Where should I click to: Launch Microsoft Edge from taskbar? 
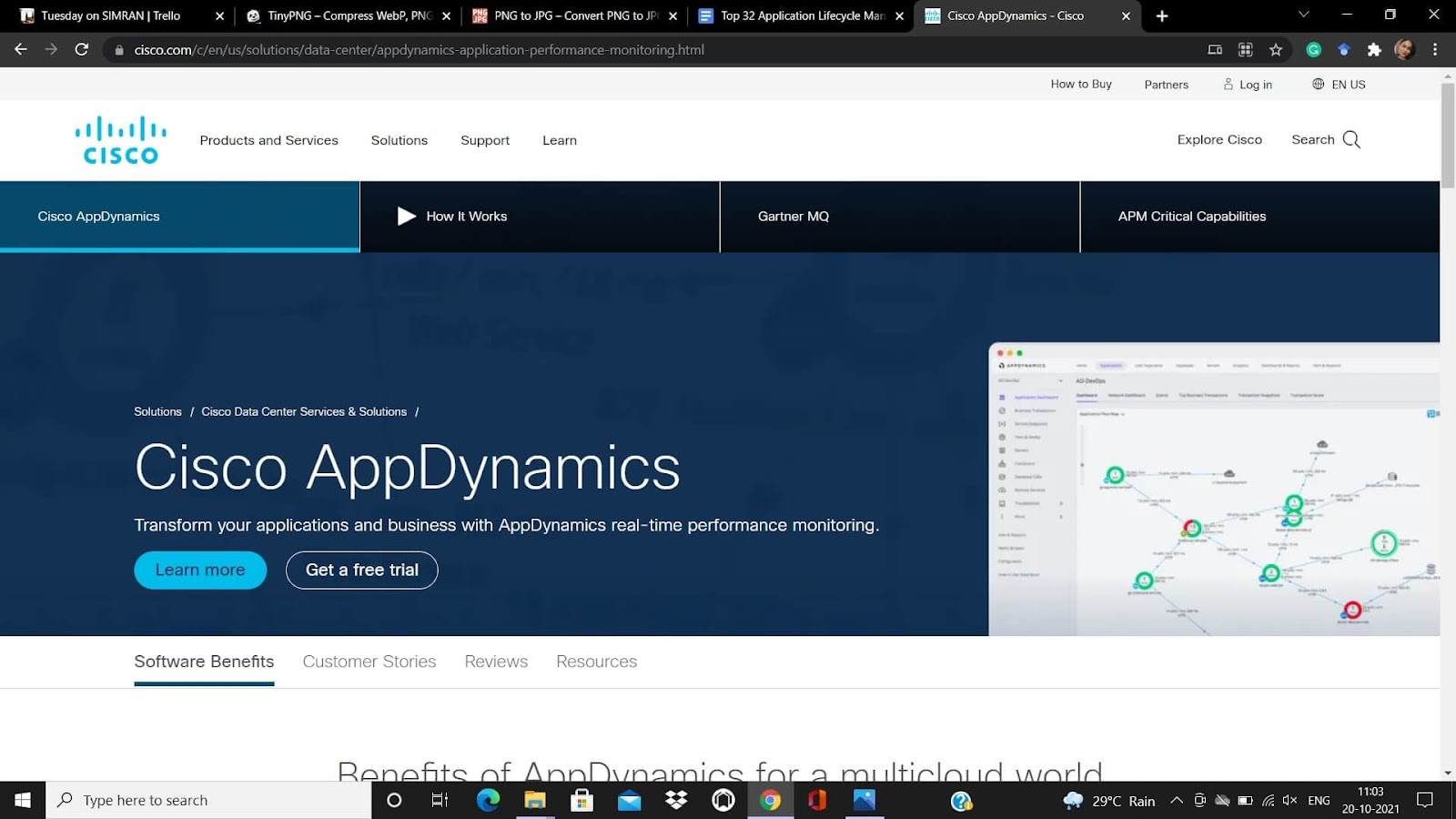click(x=488, y=800)
